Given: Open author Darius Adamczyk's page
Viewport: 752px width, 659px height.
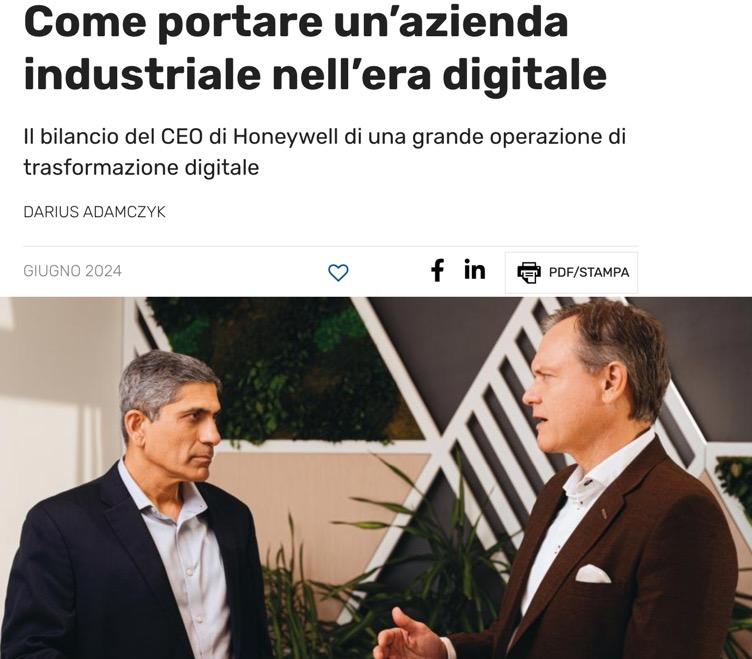Looking at the screenshot, I should coord(94,212).
